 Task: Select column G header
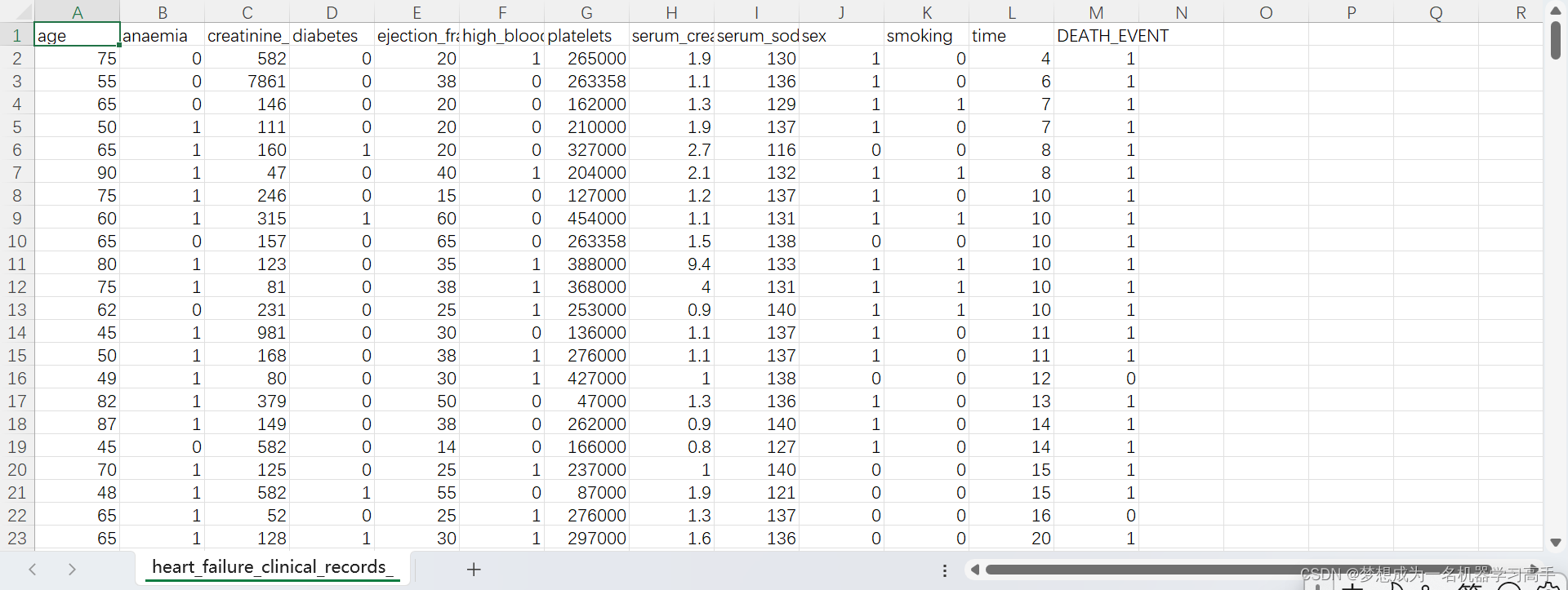[586, 12]
